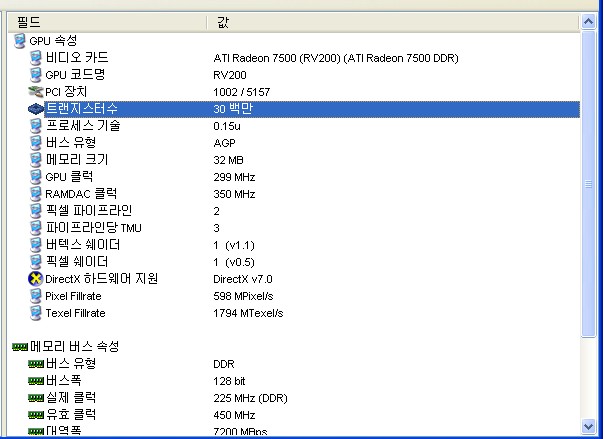The height and width of the screenshot is (439, 605).
Task: Select the 프로세스 기술 row label
Action: coord(83,126)
